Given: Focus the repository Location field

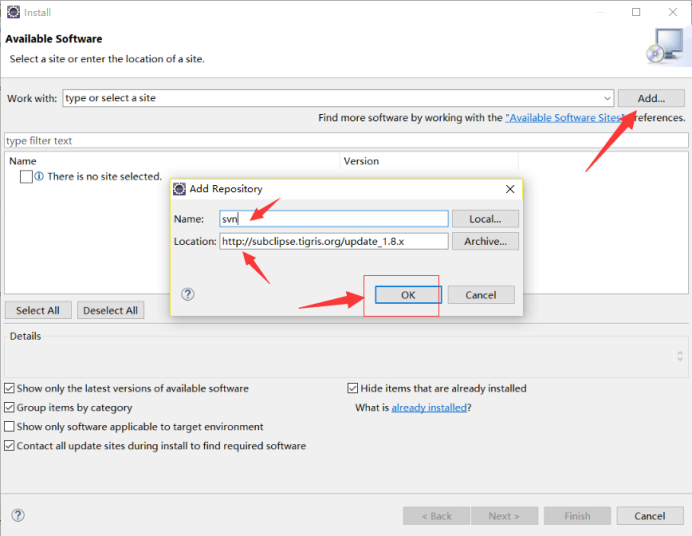Looking at the screenshot, I should (x=334, y=241).
